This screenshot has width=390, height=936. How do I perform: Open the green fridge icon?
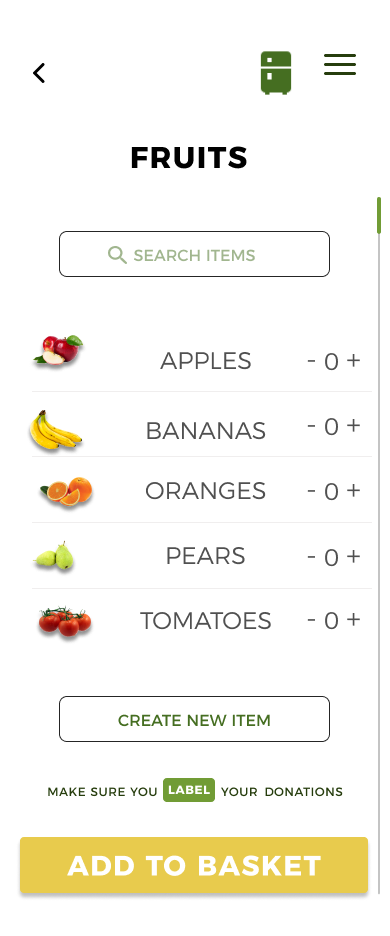(x=276, y=73)
